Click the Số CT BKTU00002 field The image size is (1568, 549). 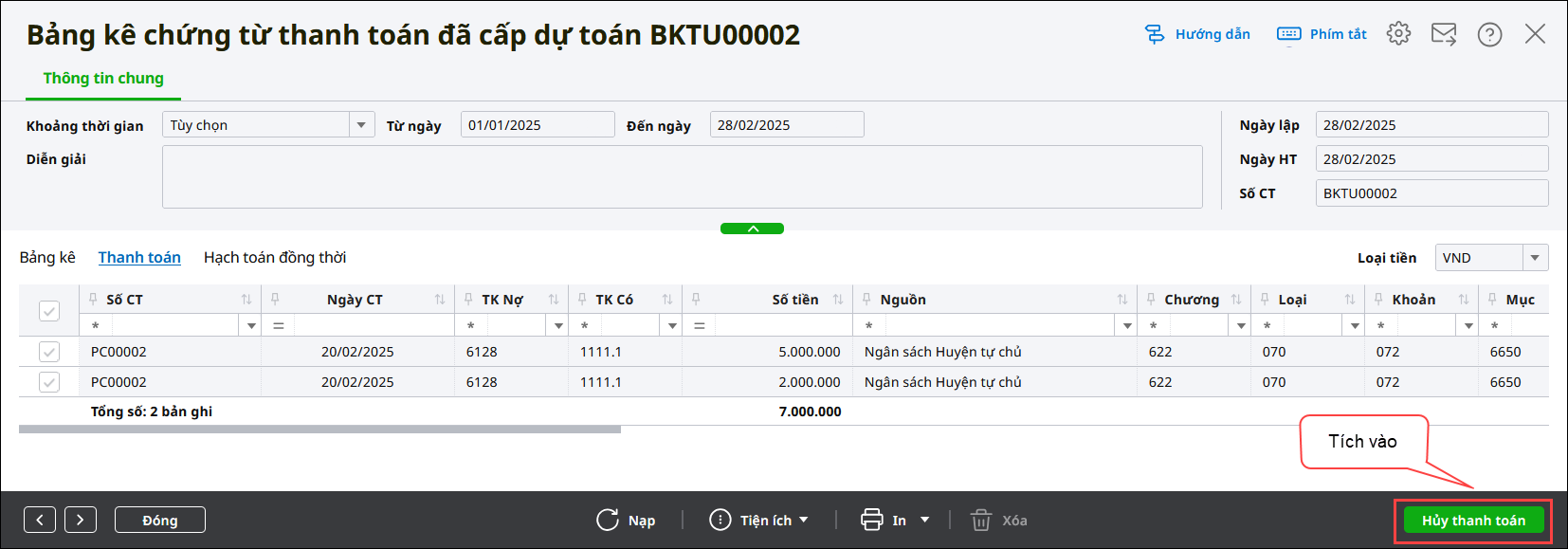pyautogui.click(x=1432, y=193)
